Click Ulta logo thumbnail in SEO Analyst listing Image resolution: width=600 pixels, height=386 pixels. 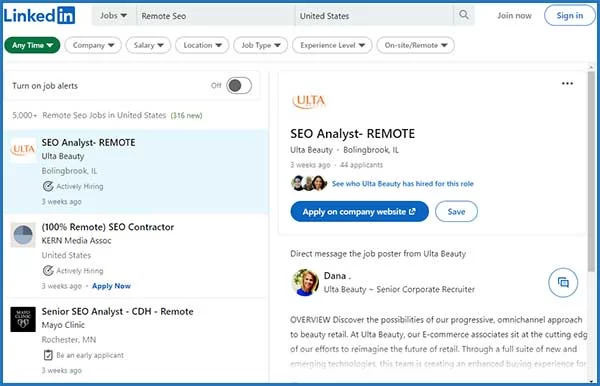[23, 150]
